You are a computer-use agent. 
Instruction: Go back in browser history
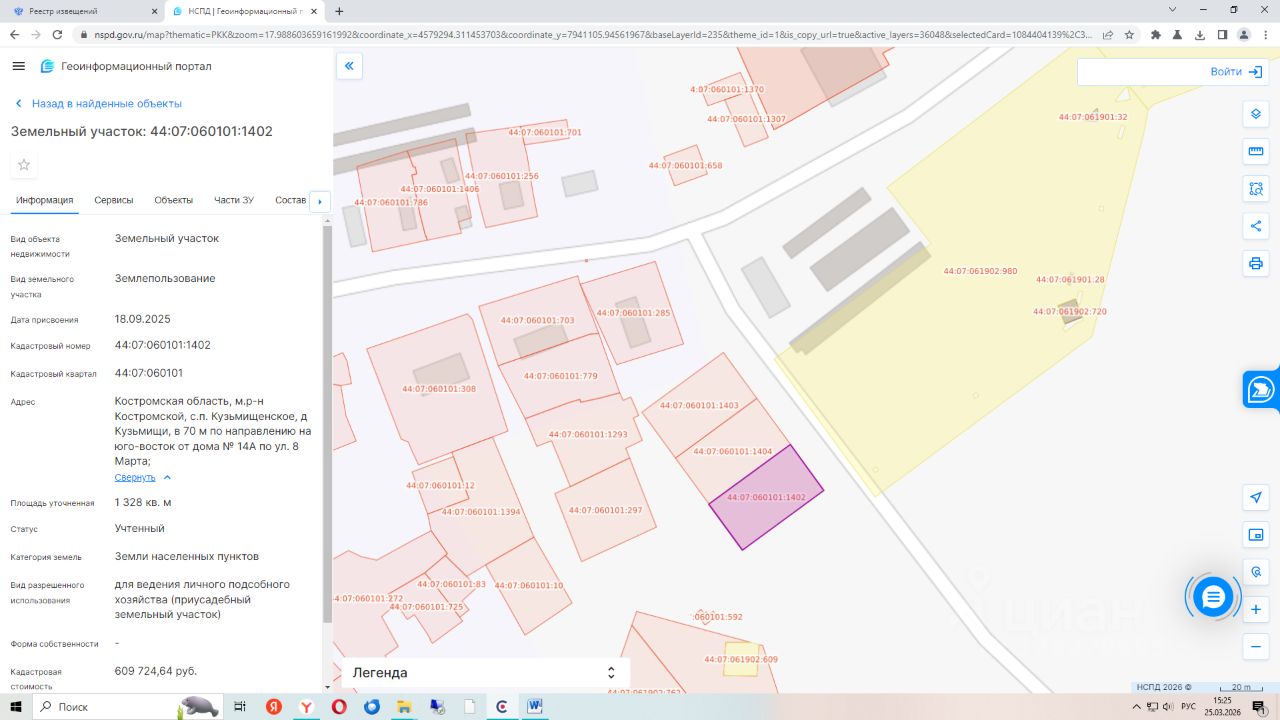pyautogui.click(x=14, y=34)
